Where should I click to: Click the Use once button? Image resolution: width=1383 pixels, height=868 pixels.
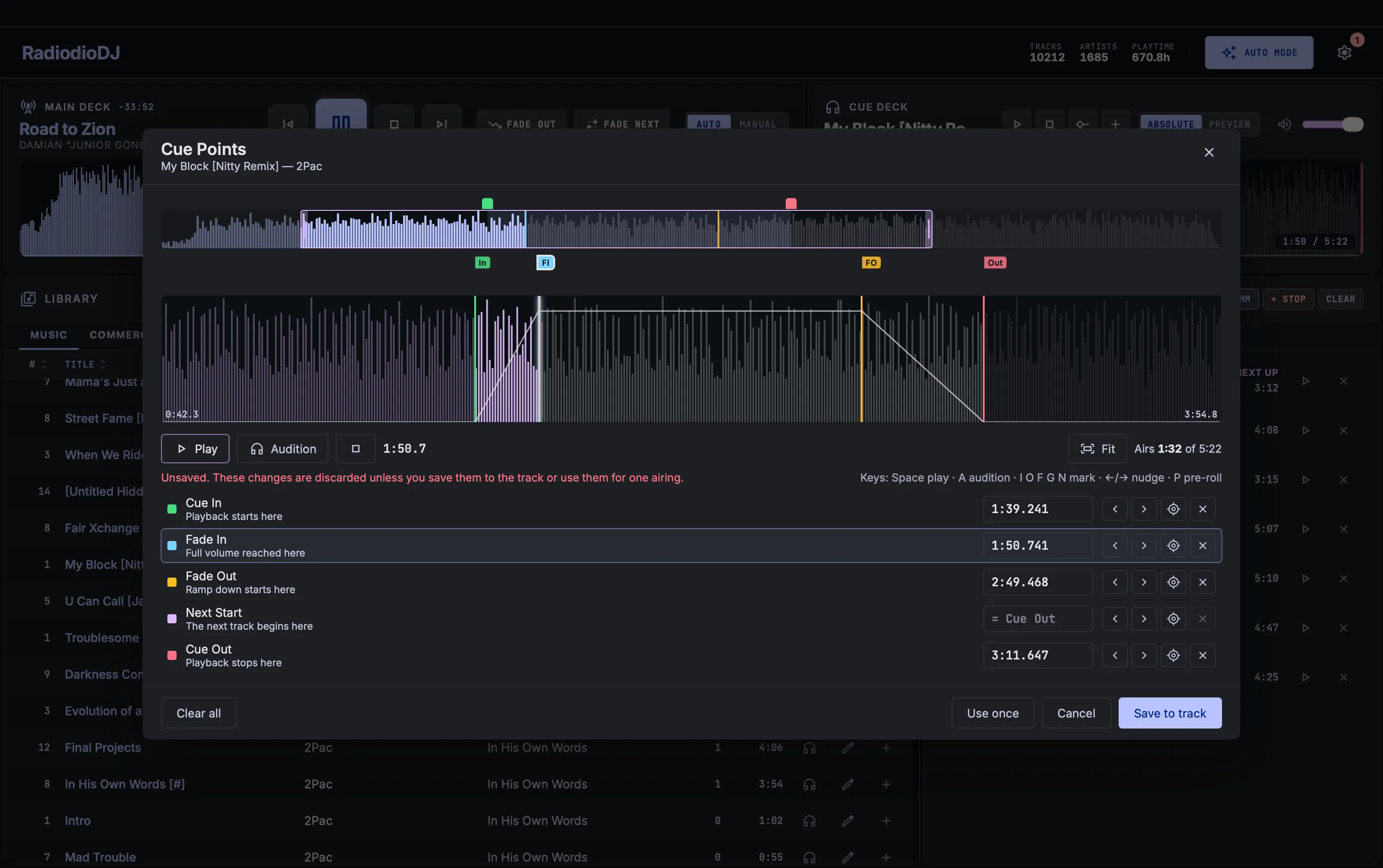point(992,713)
